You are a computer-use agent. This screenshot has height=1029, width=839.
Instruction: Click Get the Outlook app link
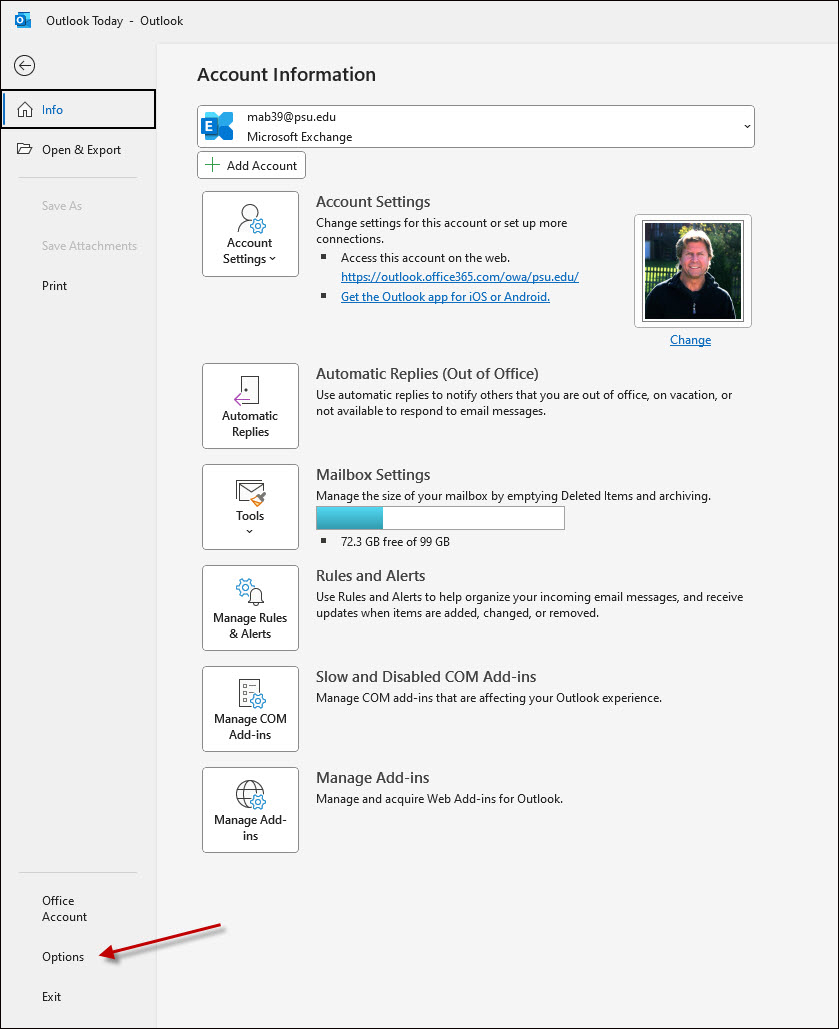click(x=445, y=297)
